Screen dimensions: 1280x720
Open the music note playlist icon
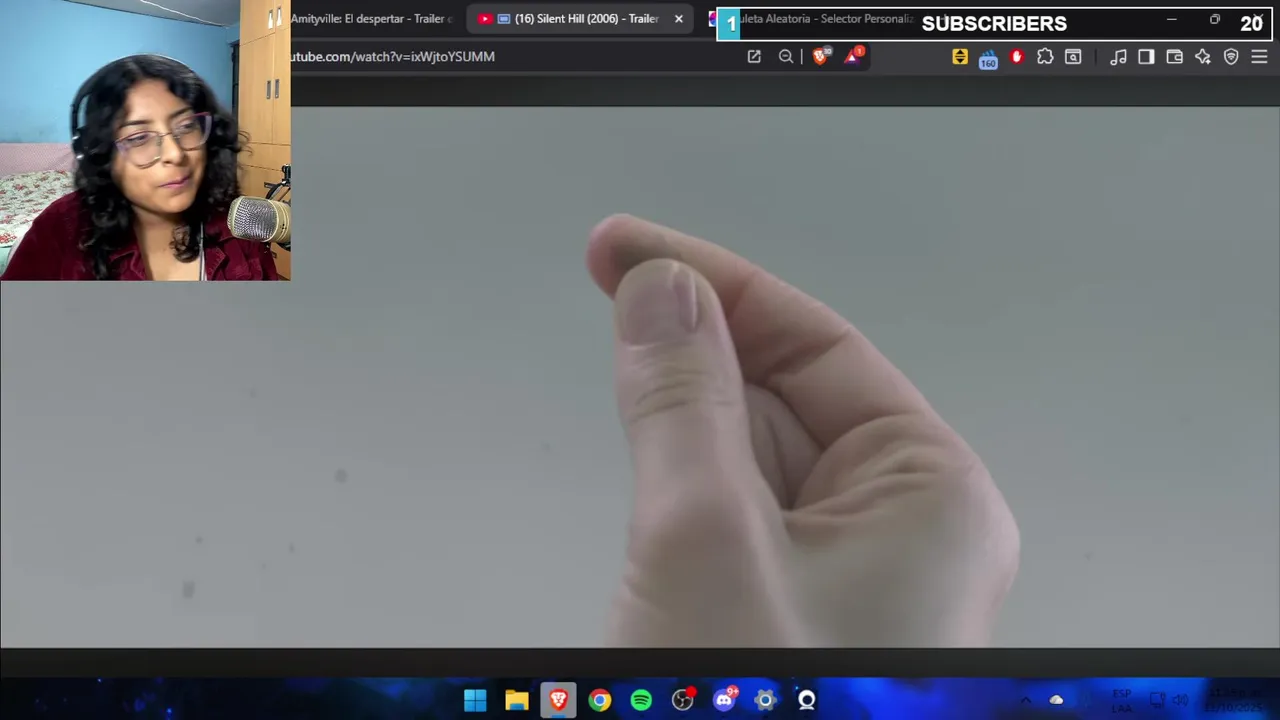(x=1118, y=57)
